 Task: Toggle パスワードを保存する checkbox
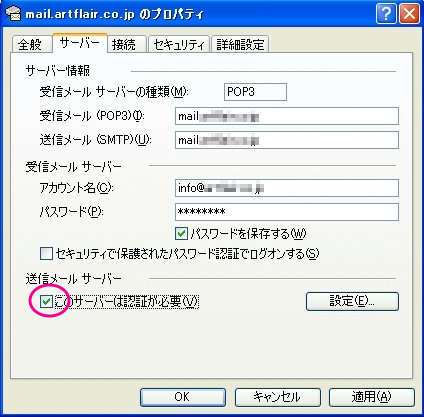pos(181,234)
